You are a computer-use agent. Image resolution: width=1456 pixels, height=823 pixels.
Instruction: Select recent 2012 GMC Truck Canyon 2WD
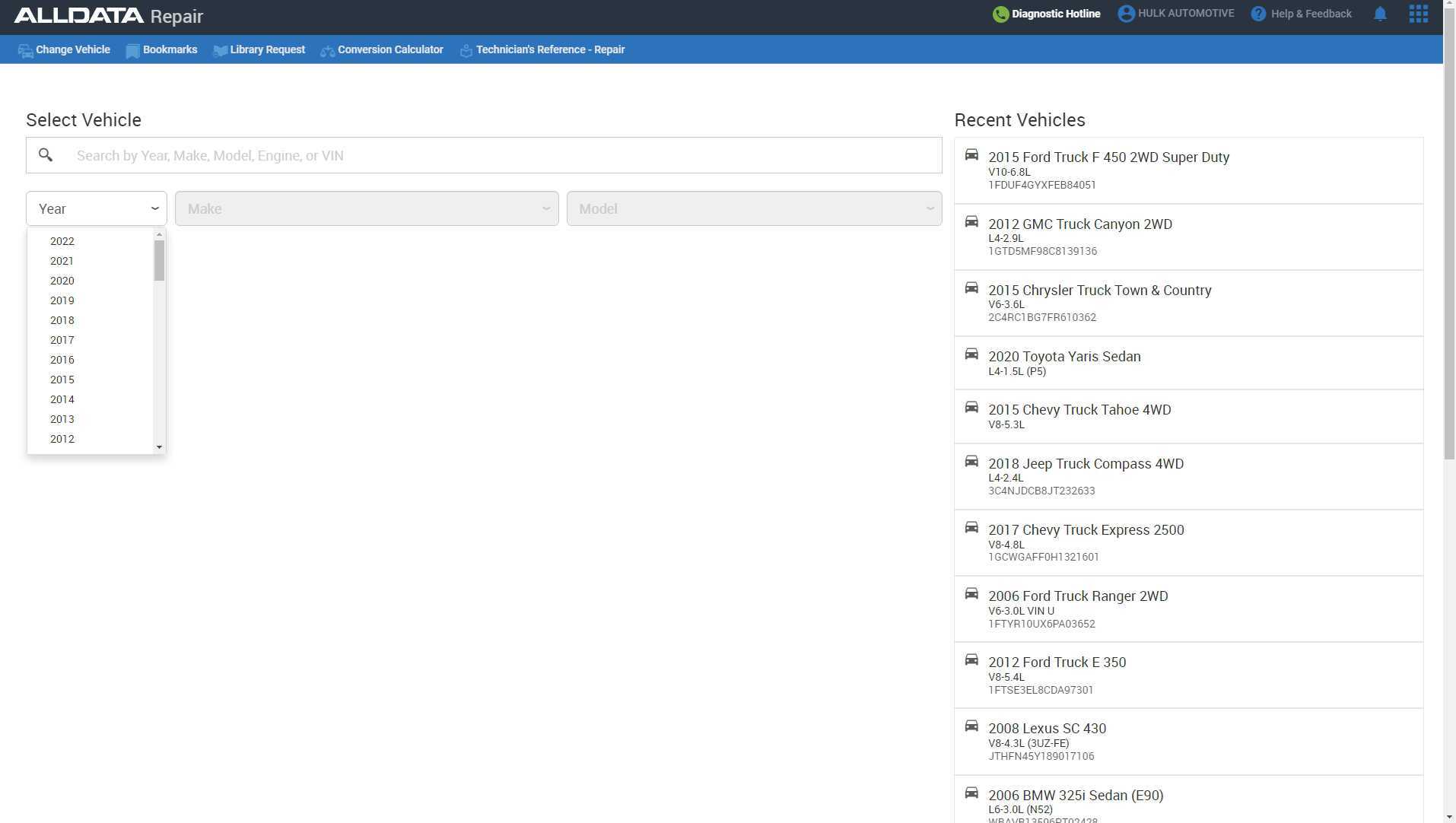pos(1189,237)
